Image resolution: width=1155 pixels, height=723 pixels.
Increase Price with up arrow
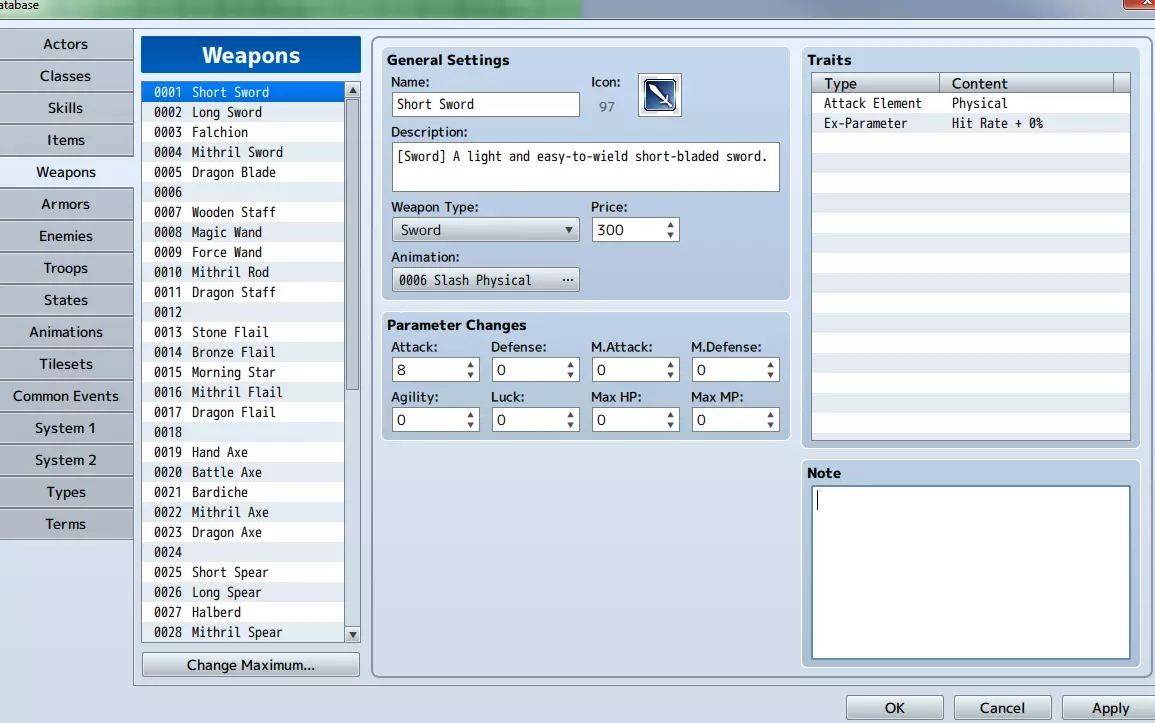pos(670,225)
